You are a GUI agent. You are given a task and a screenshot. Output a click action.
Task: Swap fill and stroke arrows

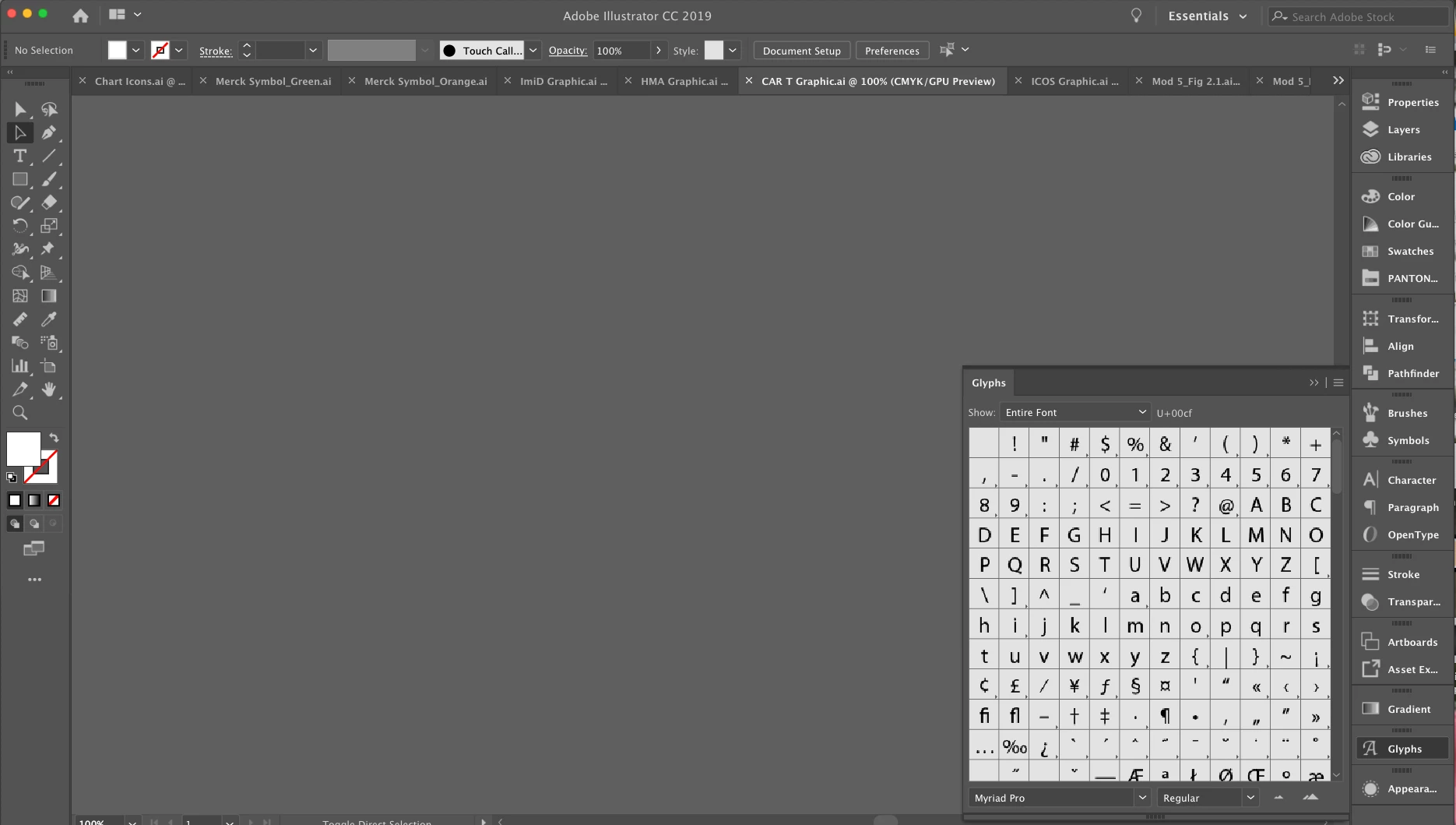[x=54, y=438]
